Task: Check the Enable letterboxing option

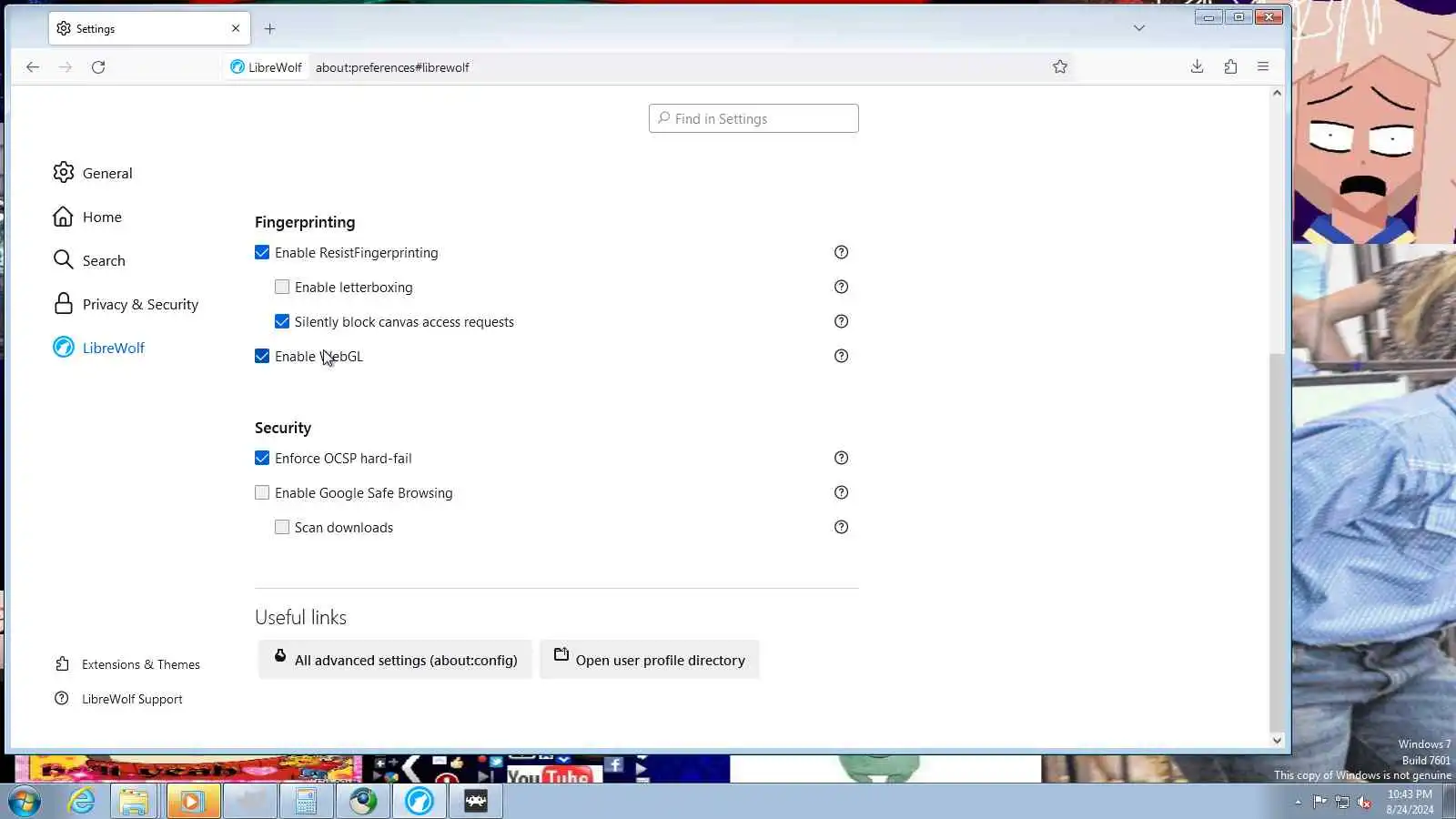Action: click(x=282, y=287)
